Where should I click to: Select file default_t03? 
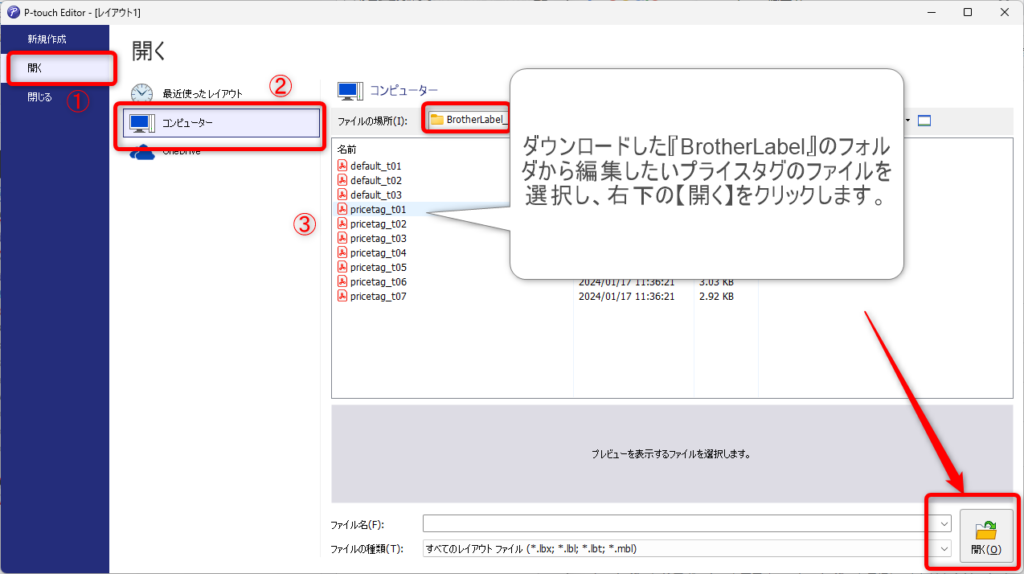(x=376, y=195)
